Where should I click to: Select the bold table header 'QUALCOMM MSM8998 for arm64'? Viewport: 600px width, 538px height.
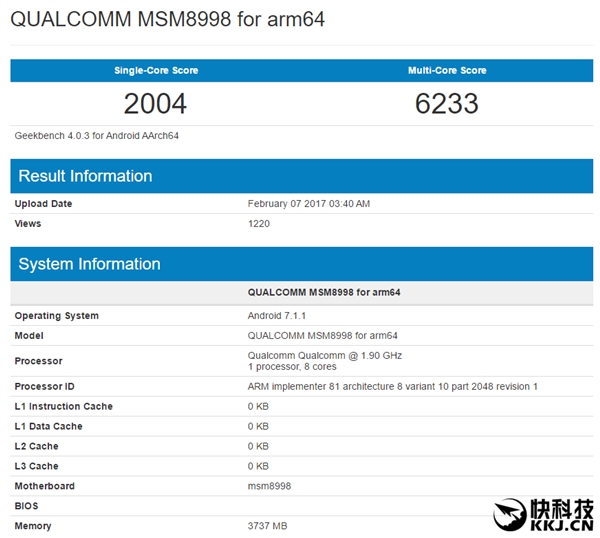(x=324, y=292)
